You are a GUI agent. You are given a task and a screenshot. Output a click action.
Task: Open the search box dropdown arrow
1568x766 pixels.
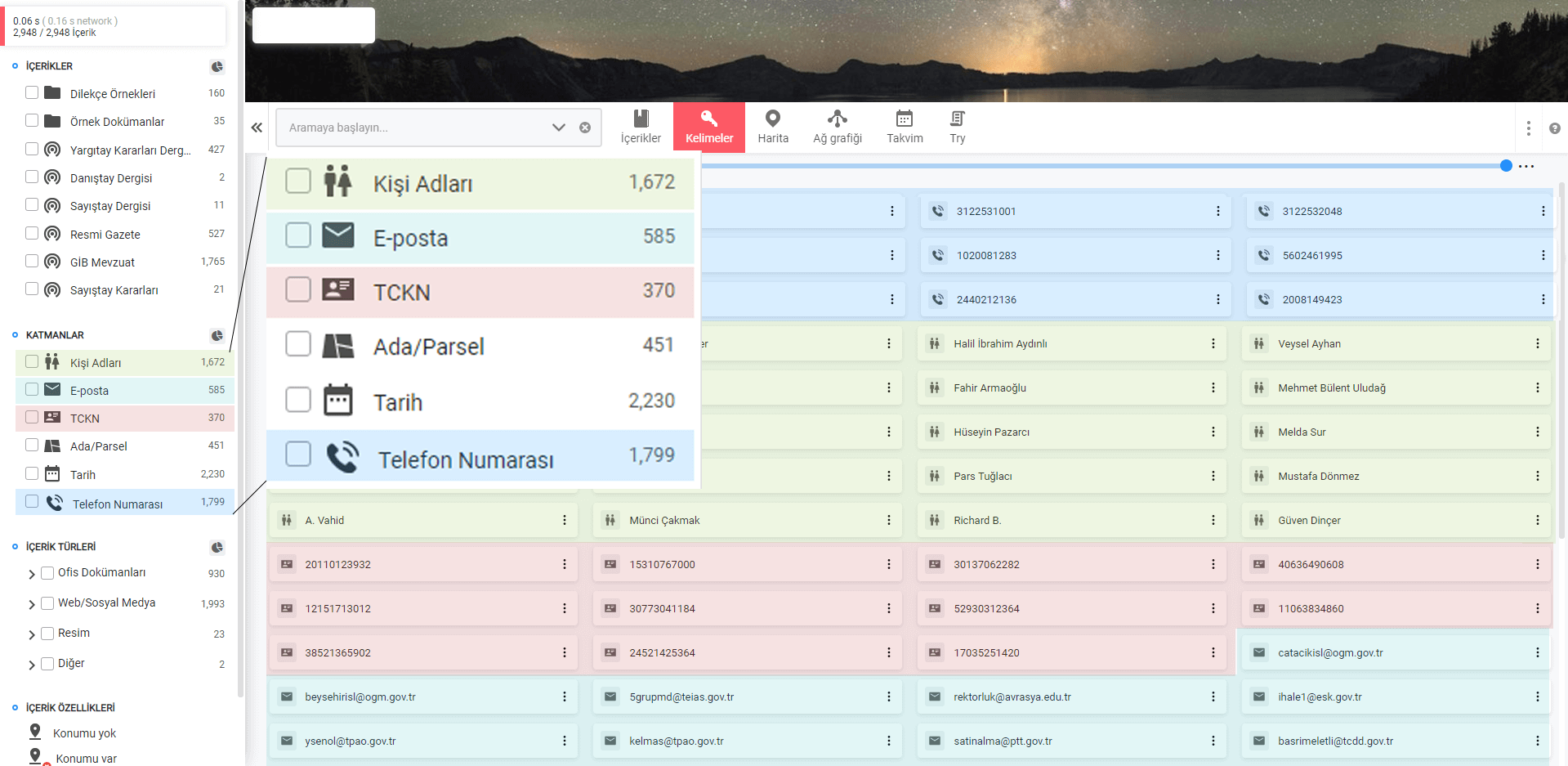559,128
